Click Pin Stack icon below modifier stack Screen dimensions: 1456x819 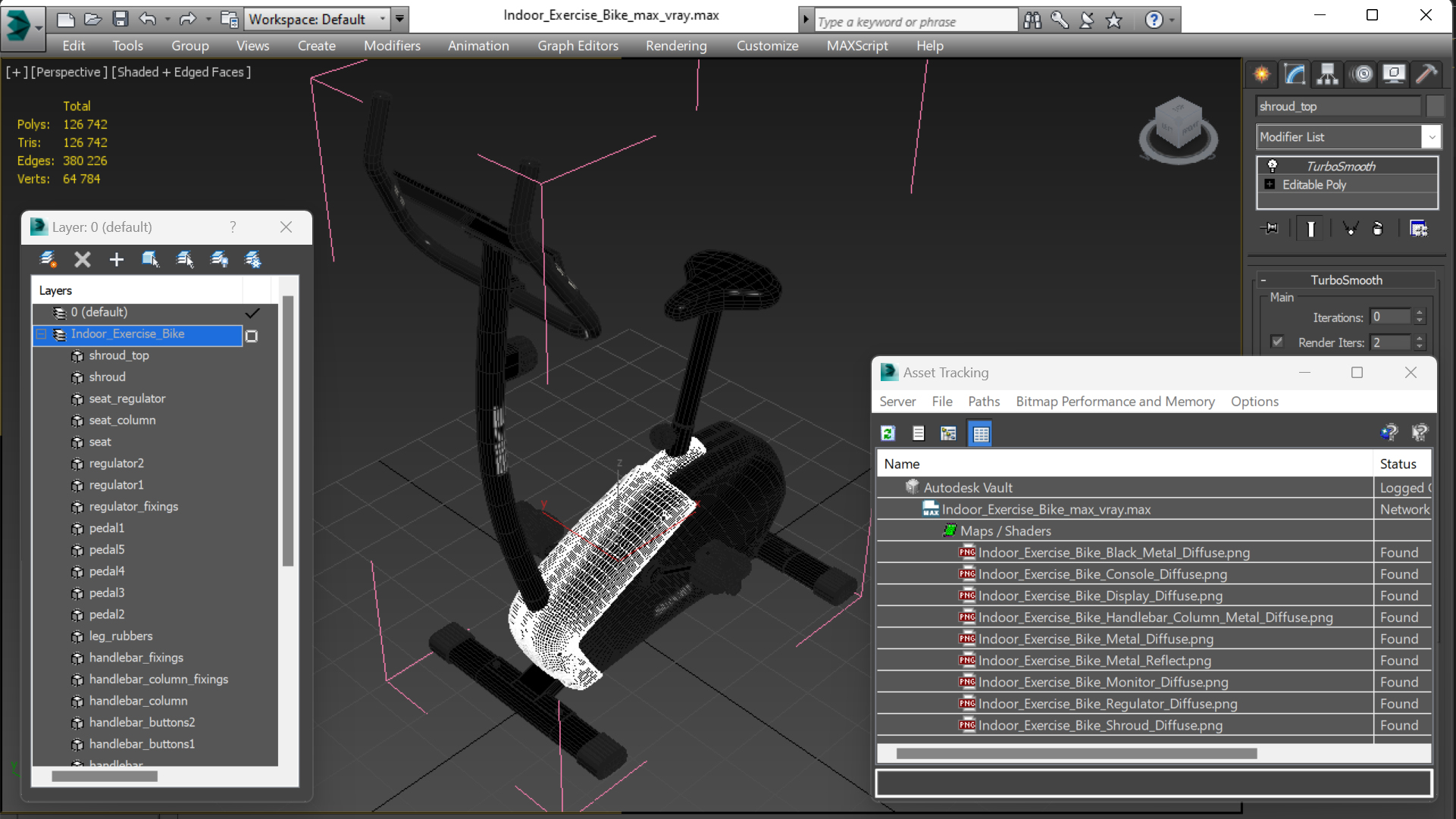click(1270, 228)
